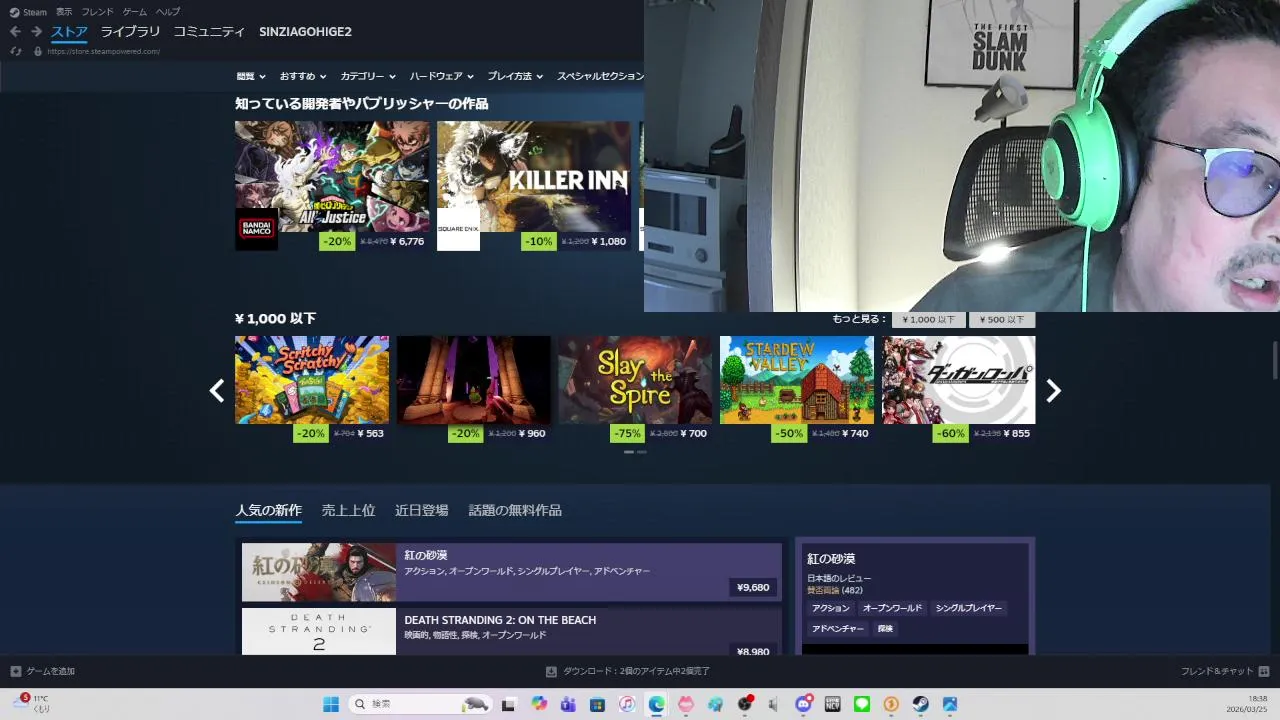Image resolution: width=1280 pixels, height=720 pixels.
Task: Select the 近日登場 tab
Action: coord(421,510)
